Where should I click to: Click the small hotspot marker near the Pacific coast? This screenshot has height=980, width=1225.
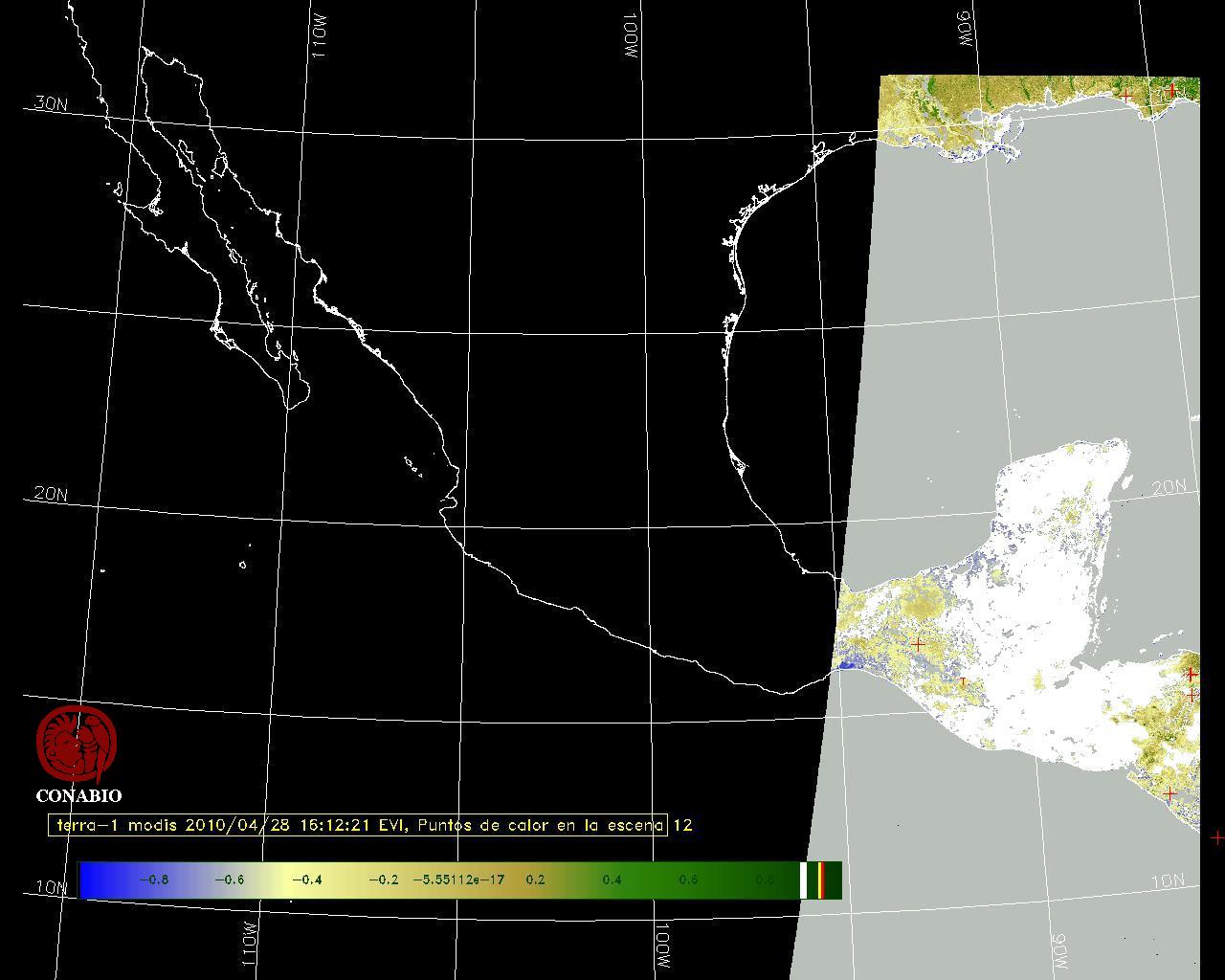(963, 681)
